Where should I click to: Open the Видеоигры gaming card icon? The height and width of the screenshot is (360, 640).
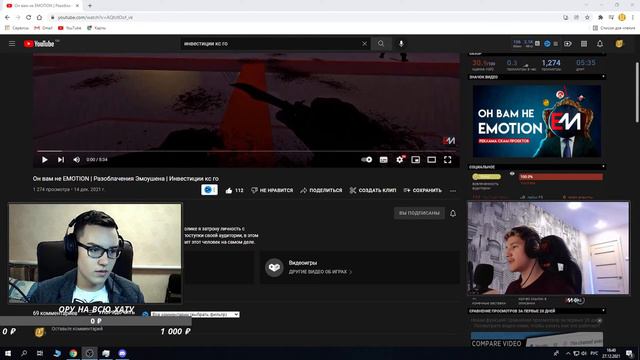tap(274, 267)
